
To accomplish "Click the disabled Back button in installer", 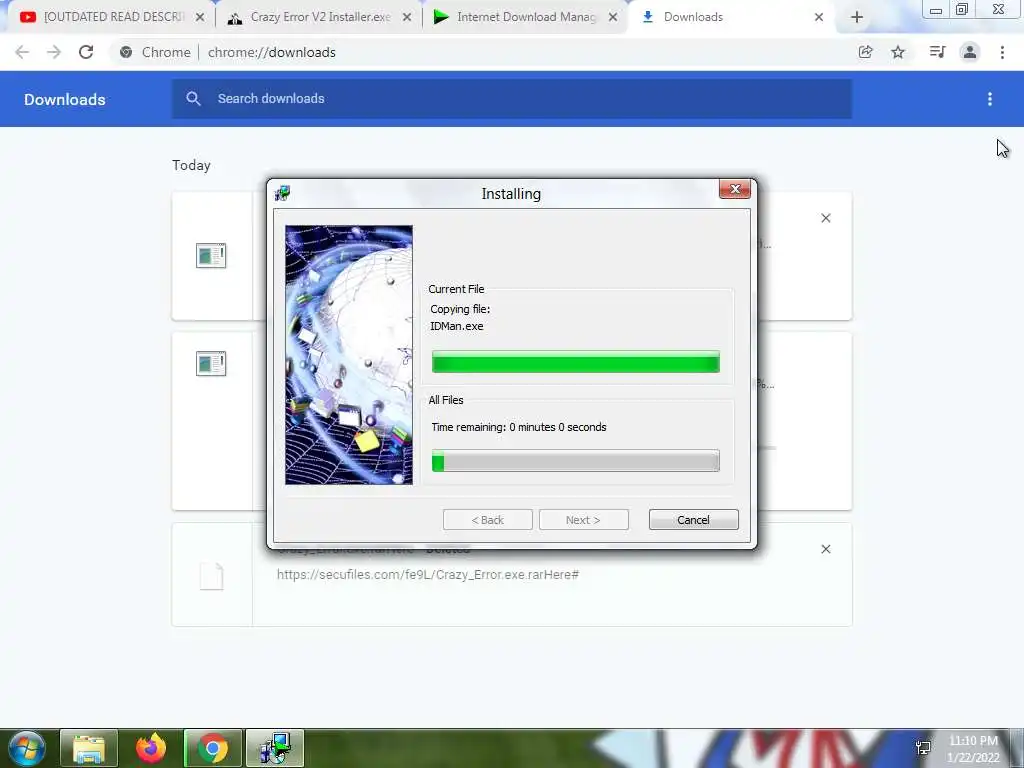I will pos(488,520).
